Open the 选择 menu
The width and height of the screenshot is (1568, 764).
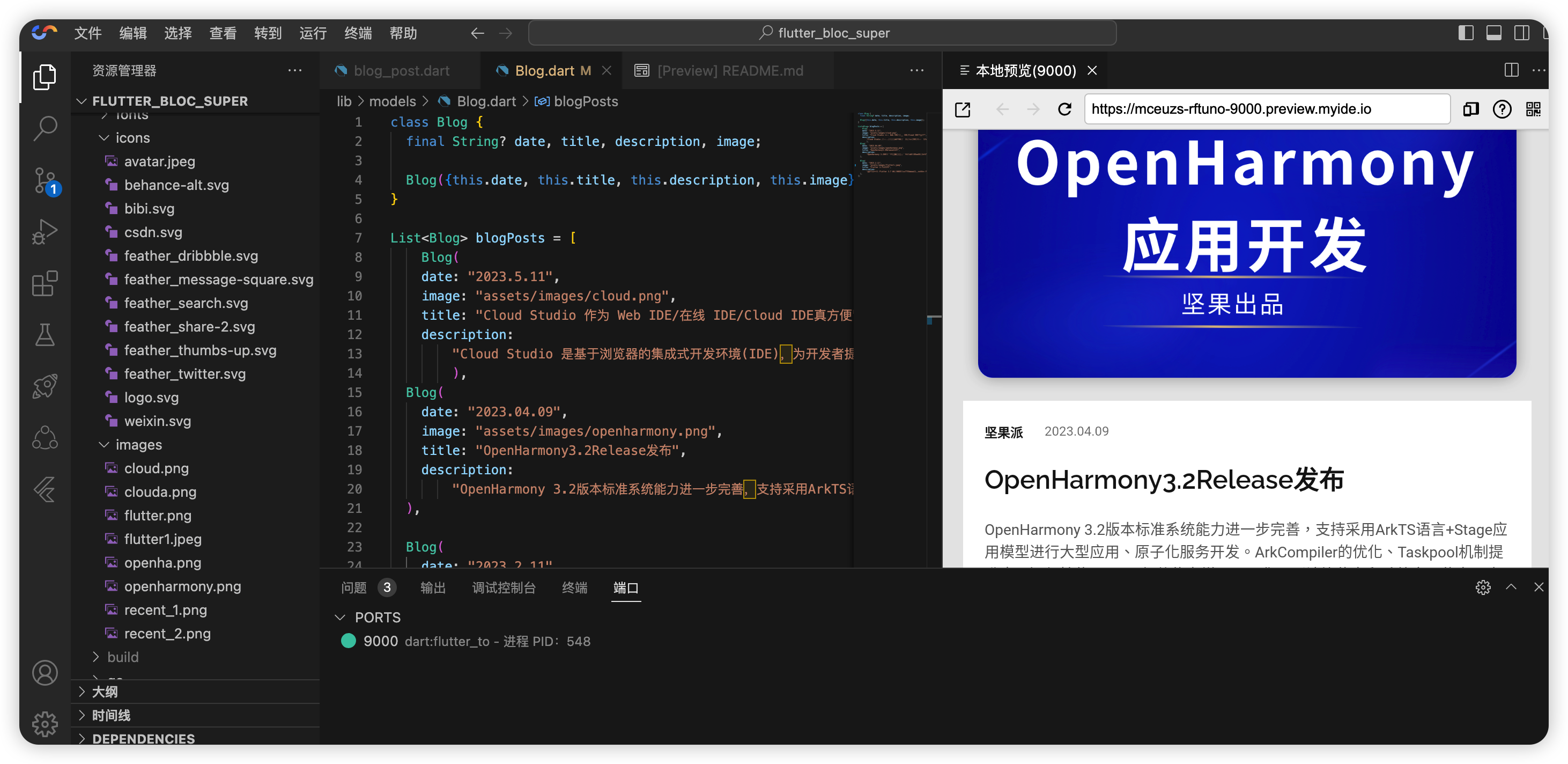pos(177,33)
